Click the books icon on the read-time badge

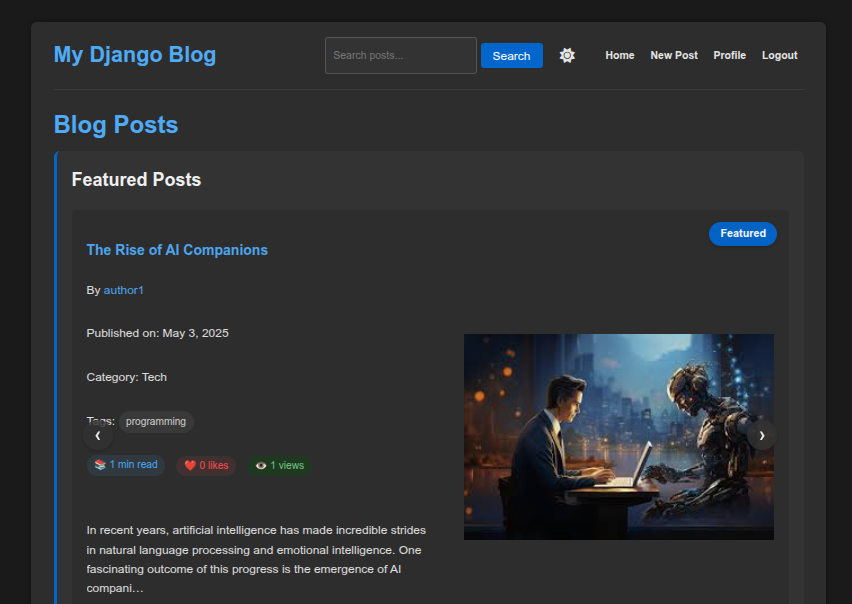[98, 464]
